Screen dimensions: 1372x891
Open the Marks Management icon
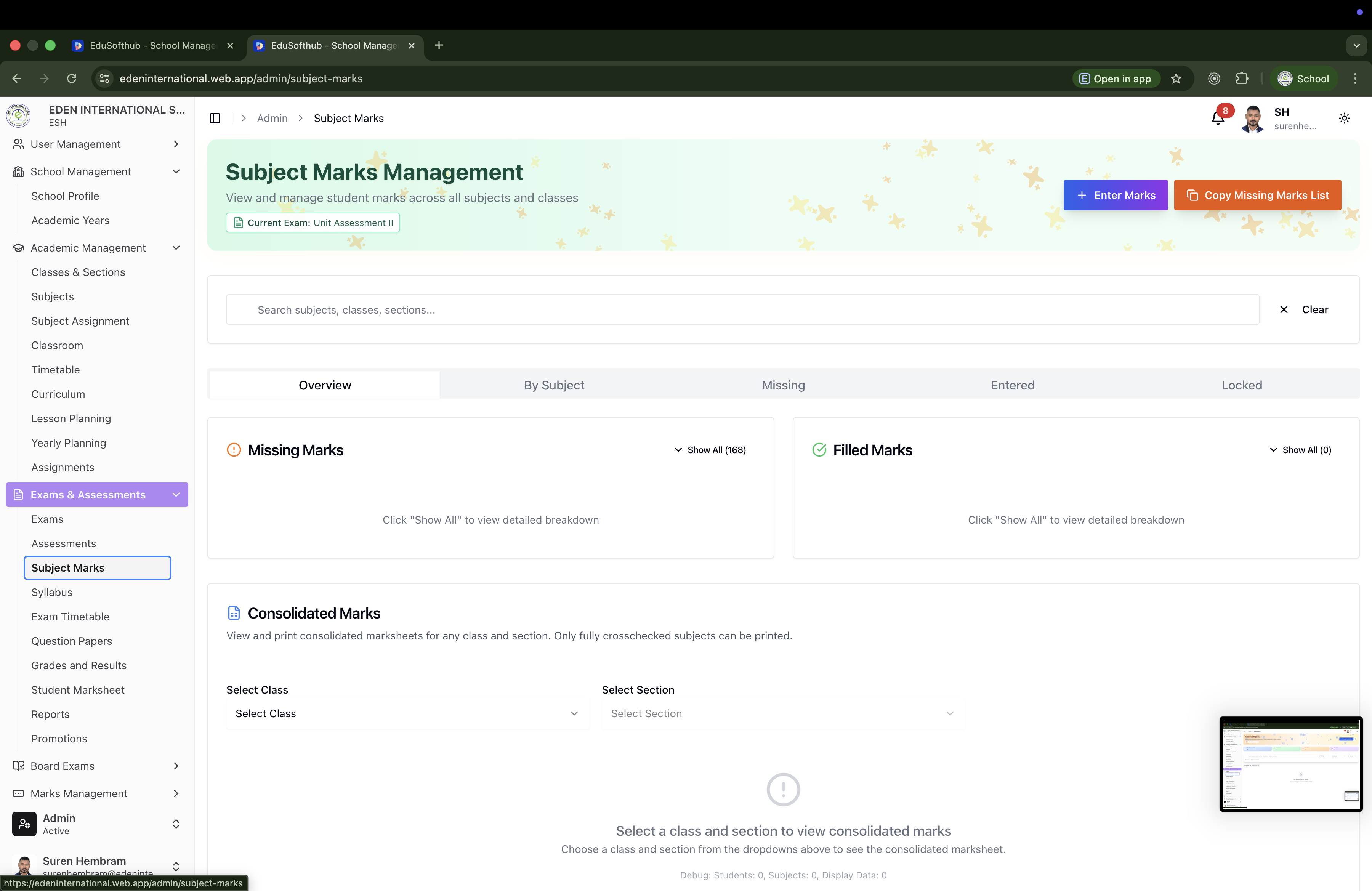(18, 793)
